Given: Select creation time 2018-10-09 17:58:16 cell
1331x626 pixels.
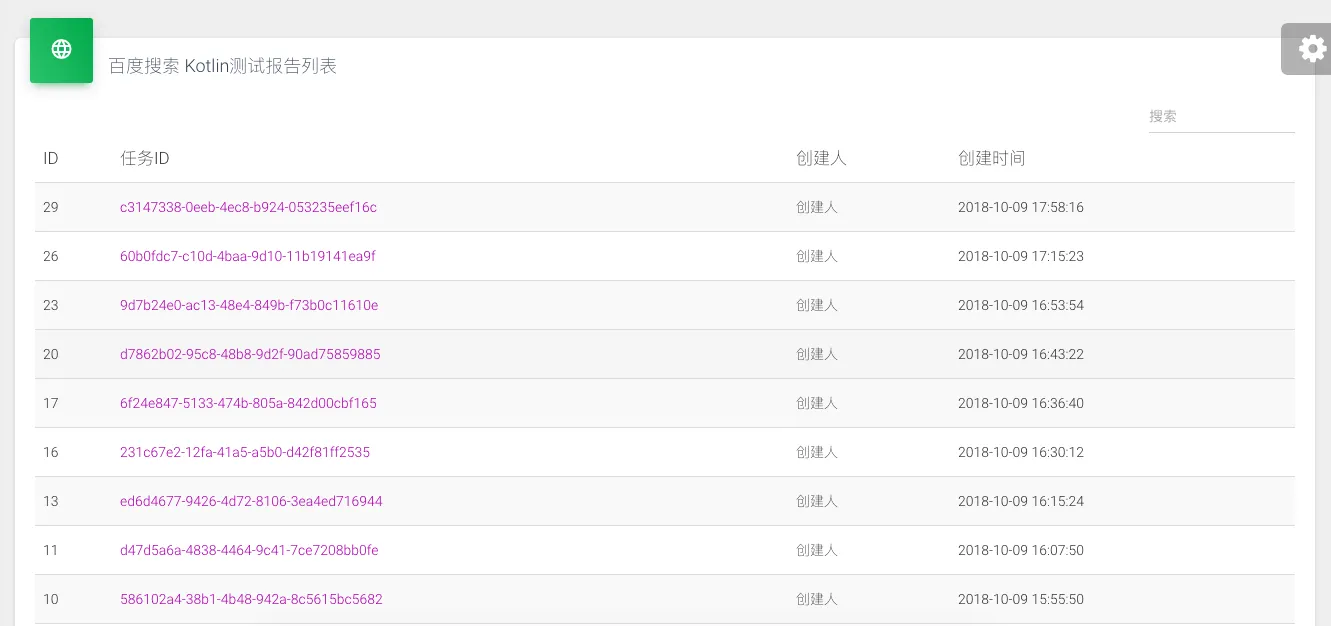Looking at the screenshot, I should click(1020, 207).
